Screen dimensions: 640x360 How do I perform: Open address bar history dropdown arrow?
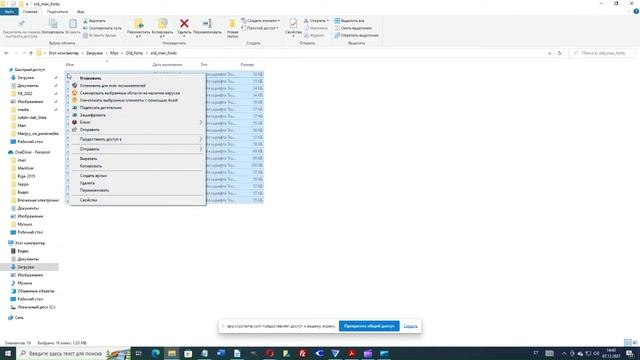tap(549, 53)
